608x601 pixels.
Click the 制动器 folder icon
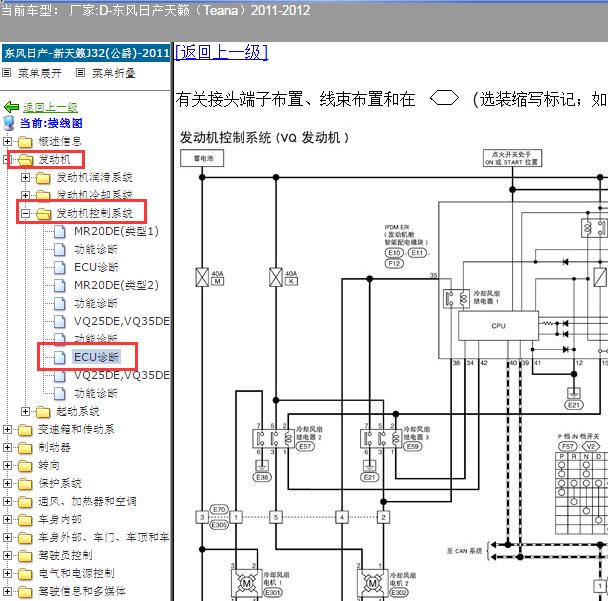[x=25, y=448]
